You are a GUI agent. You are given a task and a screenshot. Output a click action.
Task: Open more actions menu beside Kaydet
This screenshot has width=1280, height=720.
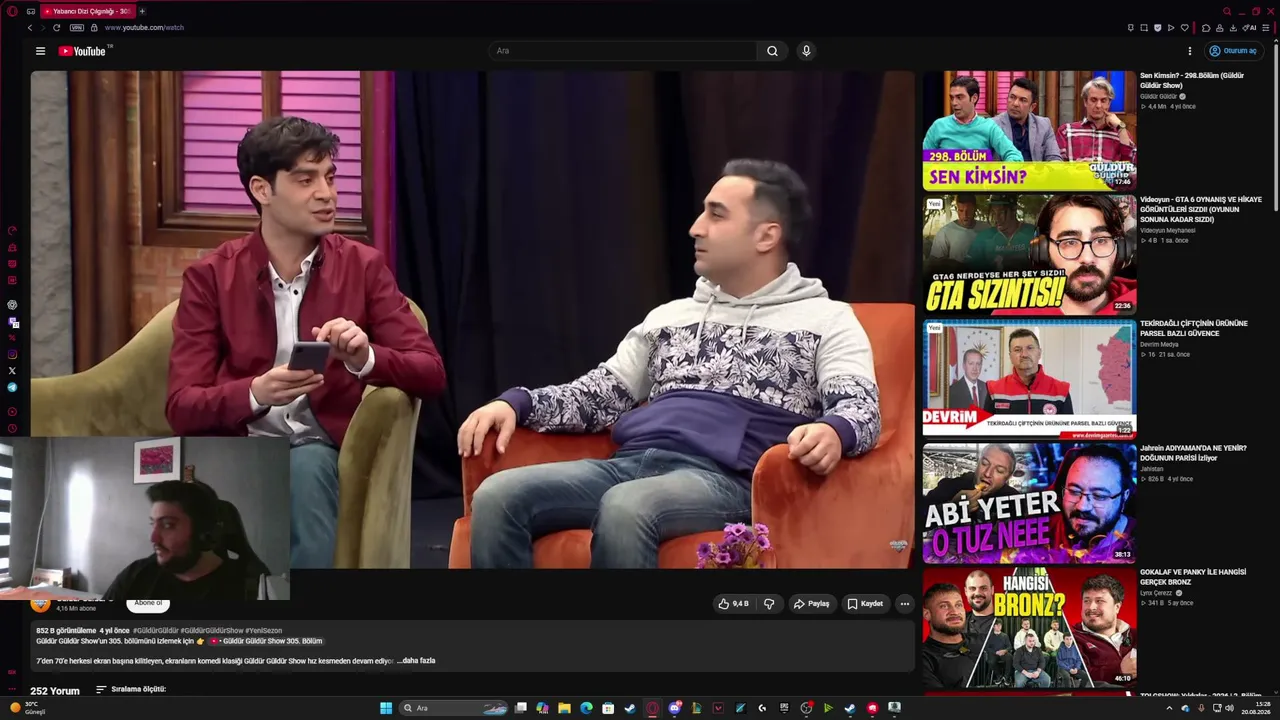[904, 604]
